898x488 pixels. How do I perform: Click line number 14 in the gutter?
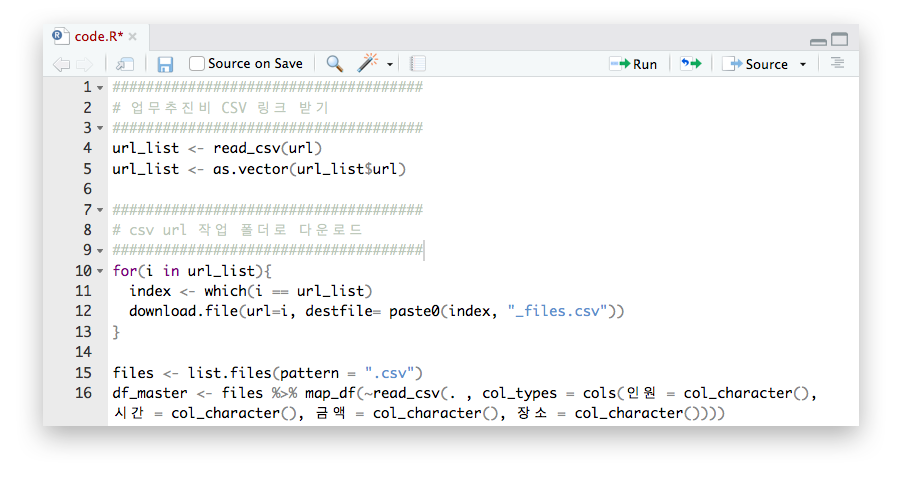[84, 352]
